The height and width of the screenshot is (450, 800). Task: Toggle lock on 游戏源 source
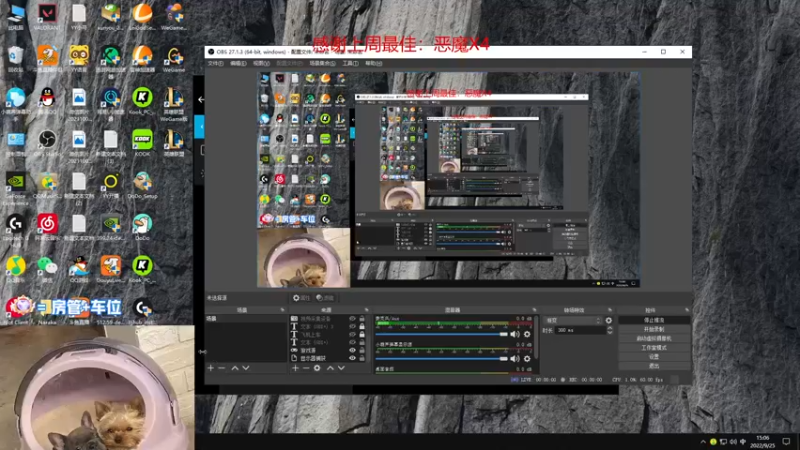(362, 351)
